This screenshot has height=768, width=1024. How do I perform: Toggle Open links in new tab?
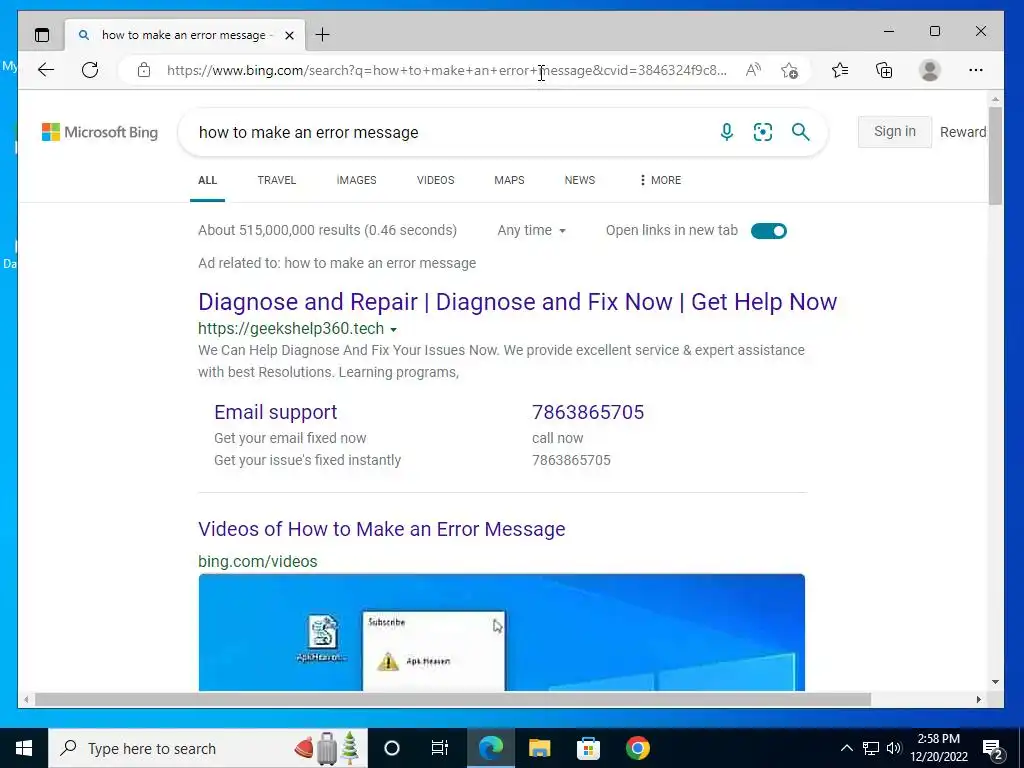pos(769,231)
